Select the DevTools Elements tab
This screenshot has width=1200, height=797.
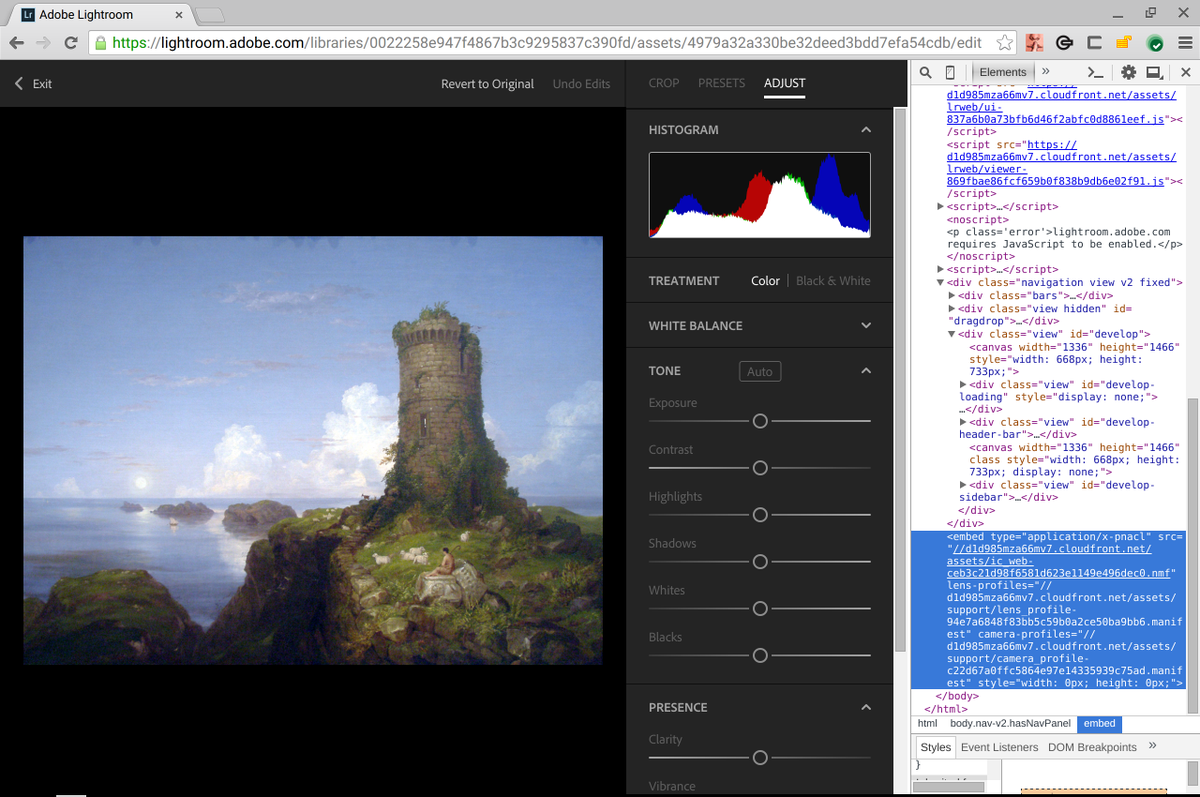(x=1003, y=72)
